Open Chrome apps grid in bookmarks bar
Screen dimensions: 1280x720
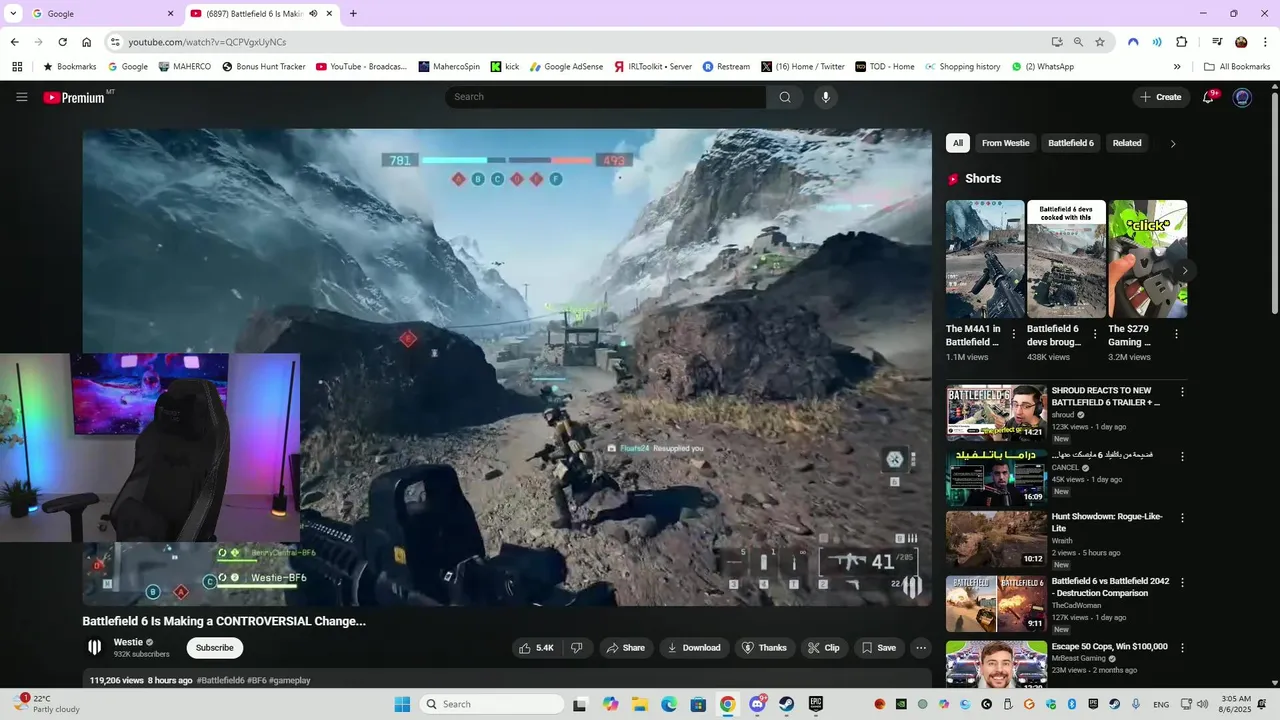tap(17, 67)
